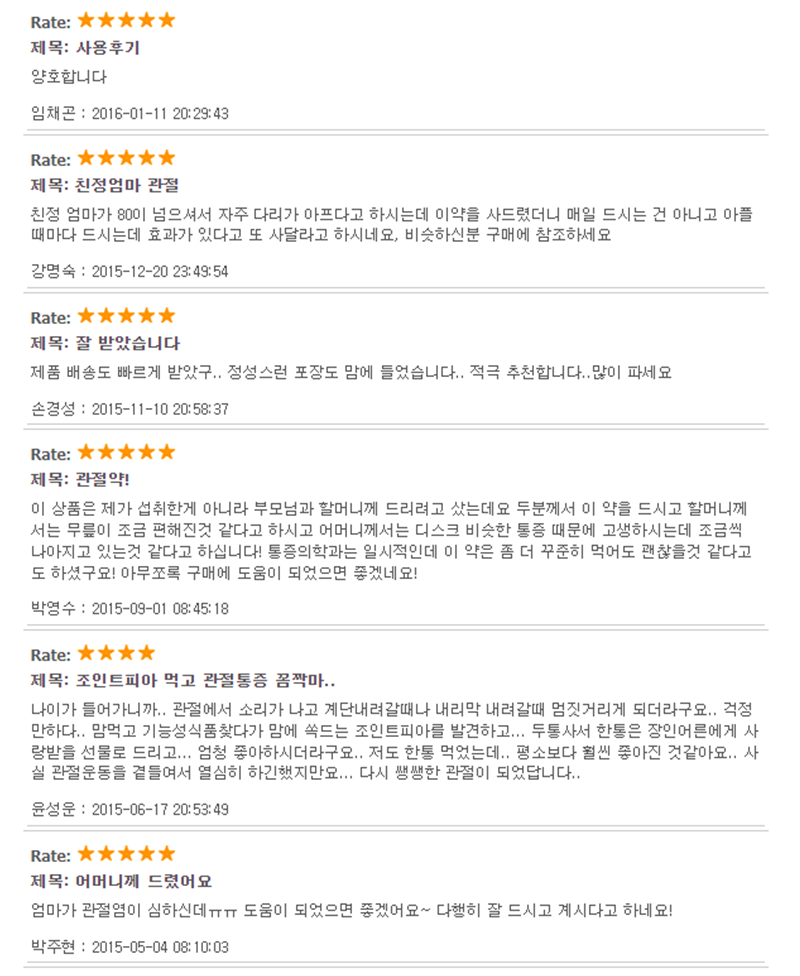
Task: Click the review body starting 엄마가 관절염이
Action: [352, 911]
